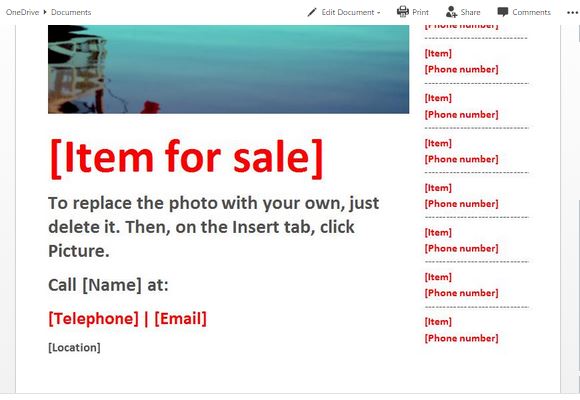Click the Call [Name] at: line
Viewport: 580px width, 400px height.
[x=108, y=285]
